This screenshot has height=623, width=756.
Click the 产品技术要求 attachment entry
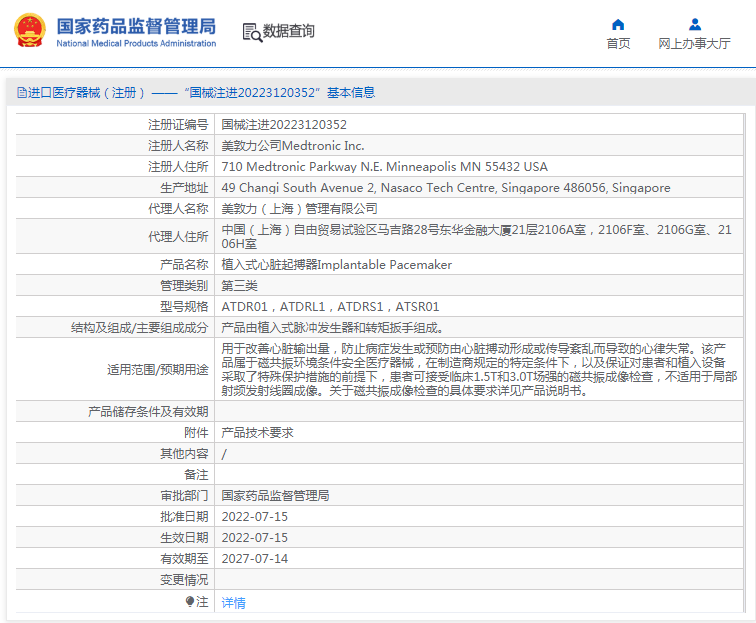pos(257,433)
